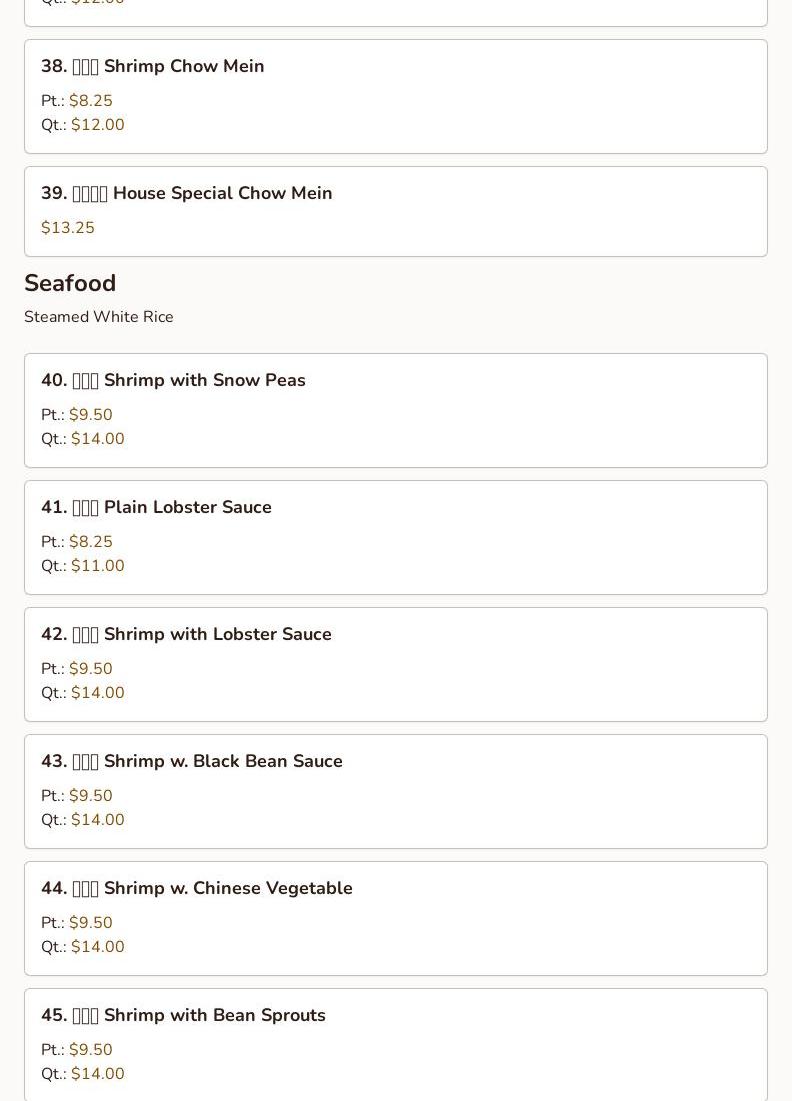
Task: Open item 42 Shrimp with Lobster Sauce
Action: [x=395, y=665]
